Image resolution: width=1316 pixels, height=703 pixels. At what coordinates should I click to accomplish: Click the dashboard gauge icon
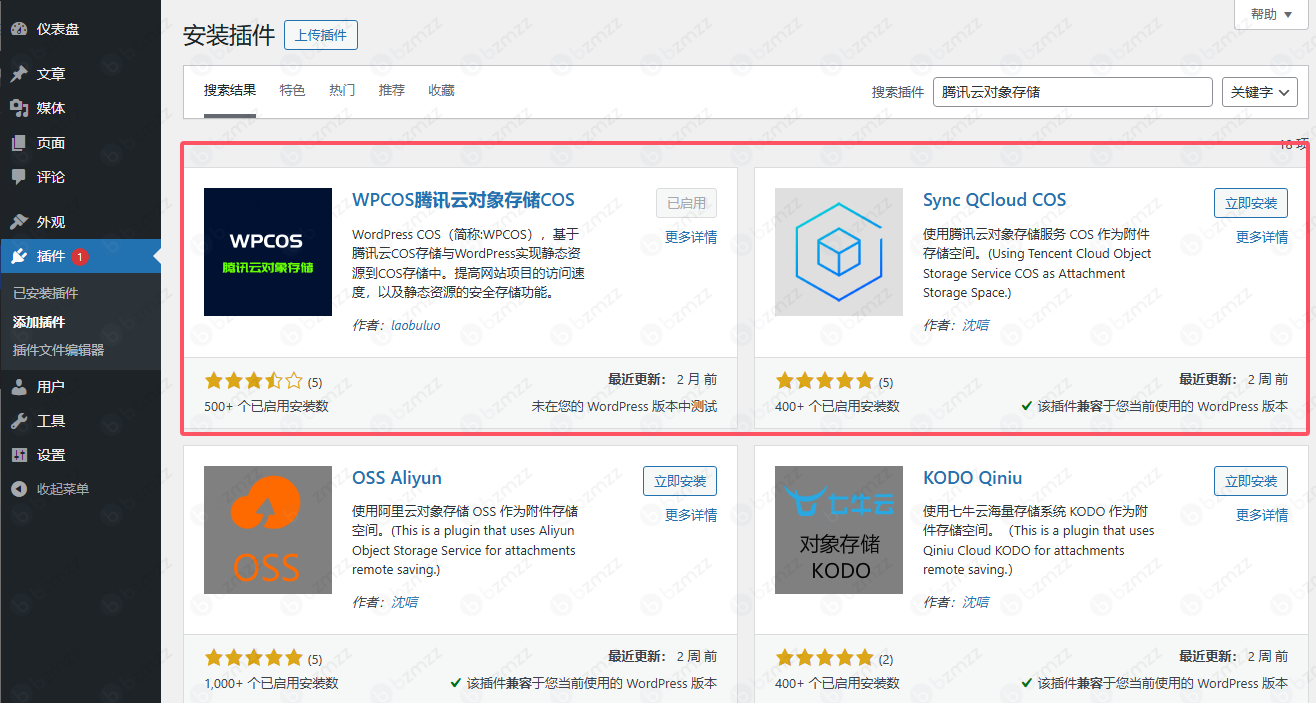pos(19,29)
